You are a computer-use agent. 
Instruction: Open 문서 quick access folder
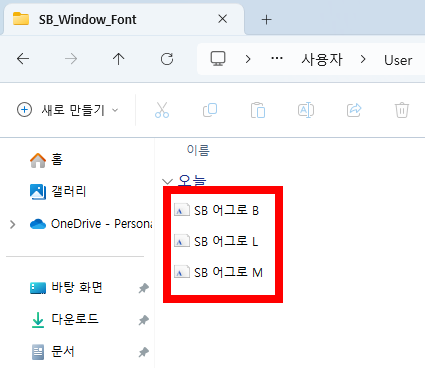click(53, 352)
